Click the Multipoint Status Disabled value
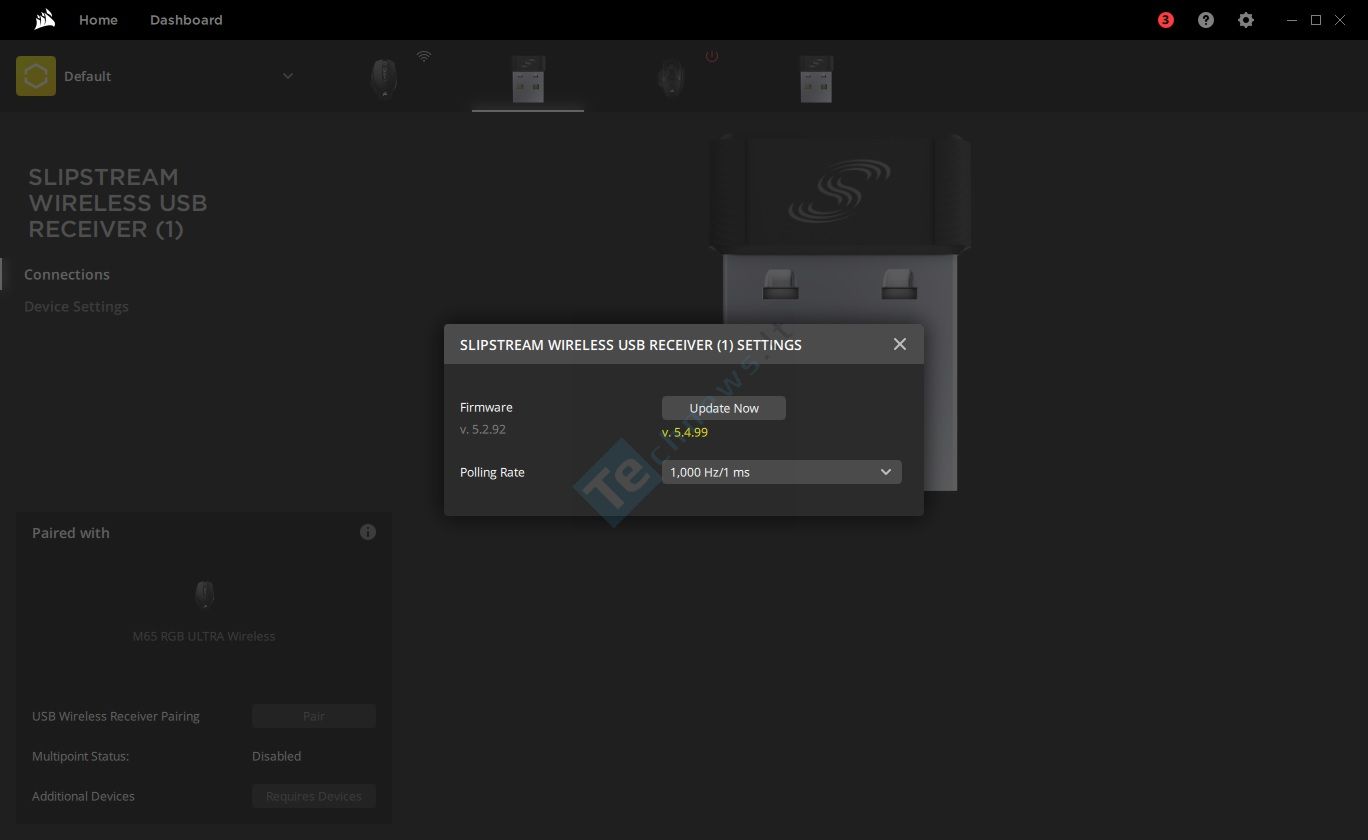This screenshot has height=840, width=1368. (276, 756)
